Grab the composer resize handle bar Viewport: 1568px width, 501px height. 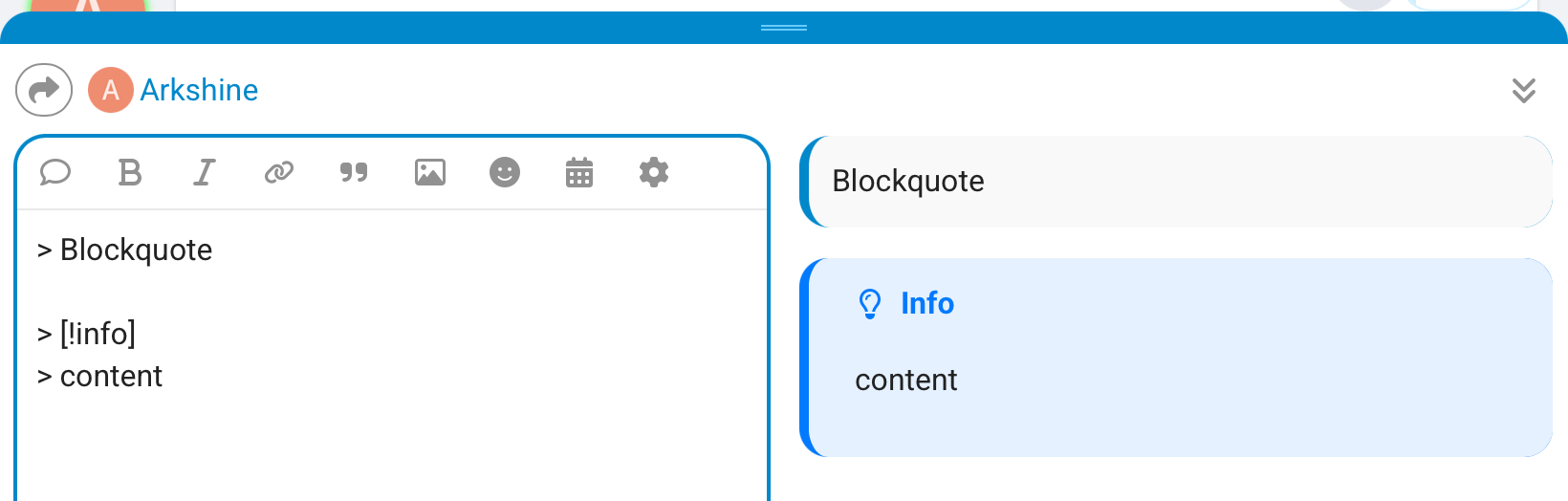point(784,28)
